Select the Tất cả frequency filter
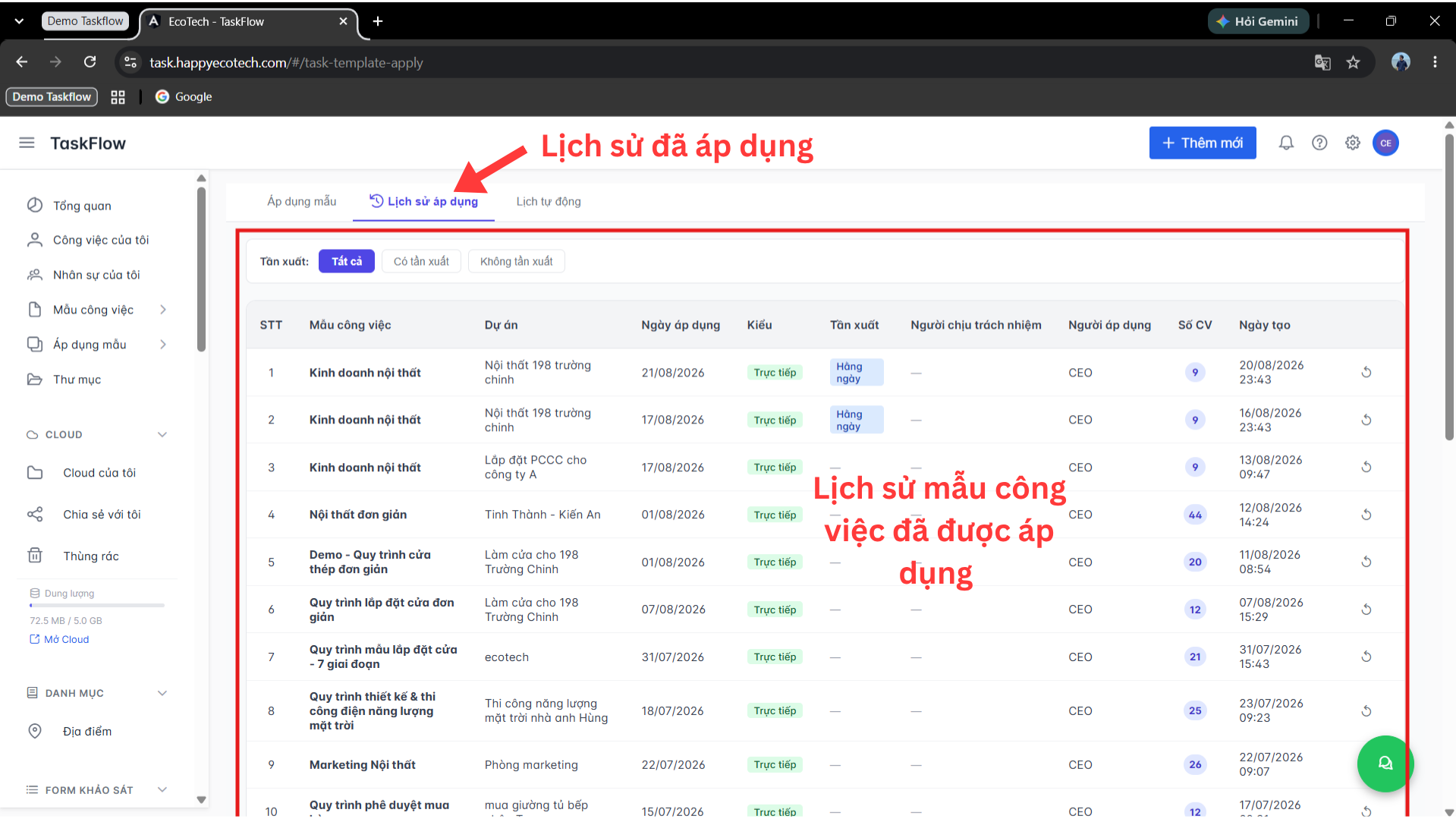The image size is (1456, 819). coord(347,261)
